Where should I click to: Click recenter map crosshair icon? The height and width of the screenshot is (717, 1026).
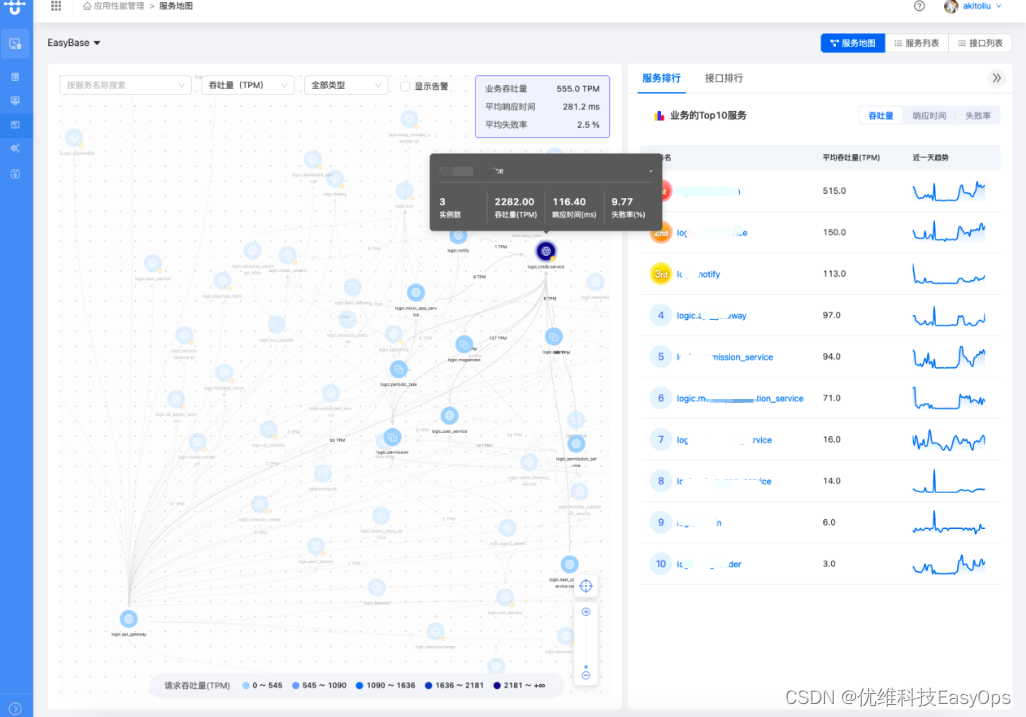(586, 586)
